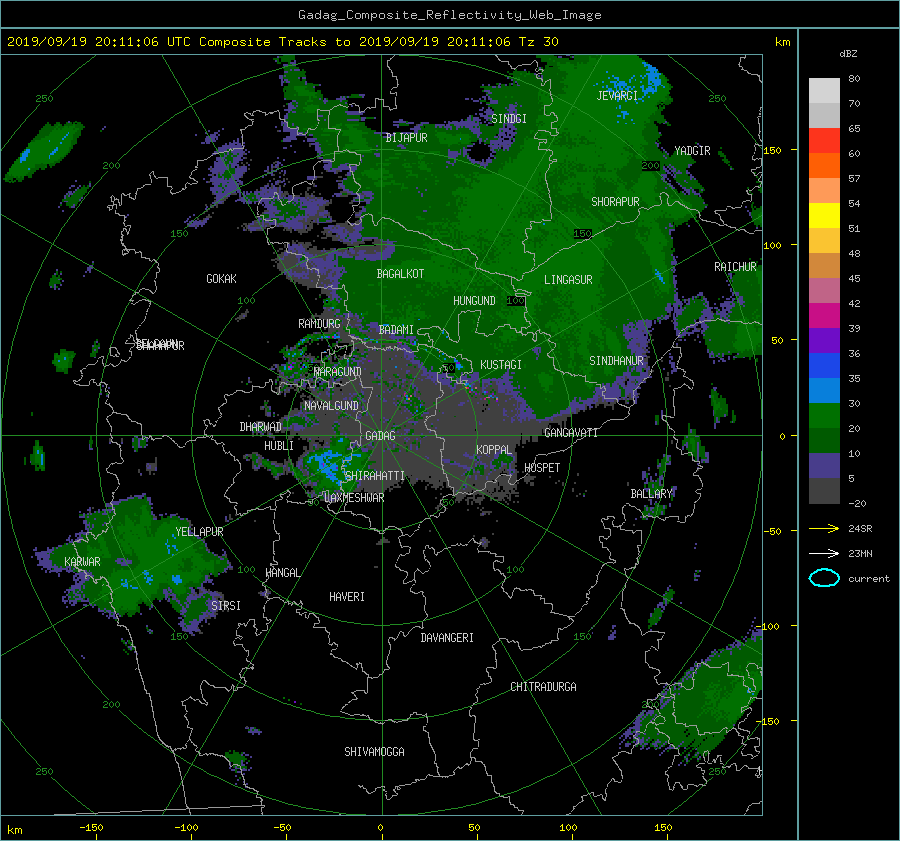Click the dBZ legend heading
Viewport: 900px width, 841px height.
[848, 54]
